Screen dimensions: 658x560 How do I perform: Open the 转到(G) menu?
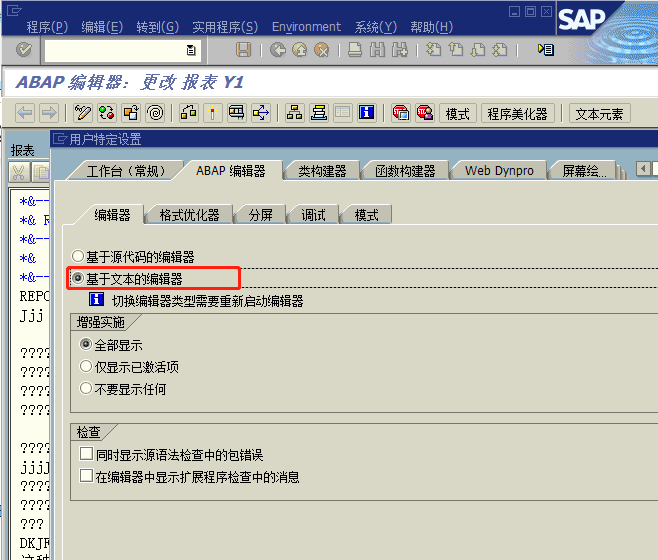click(157, 27)
